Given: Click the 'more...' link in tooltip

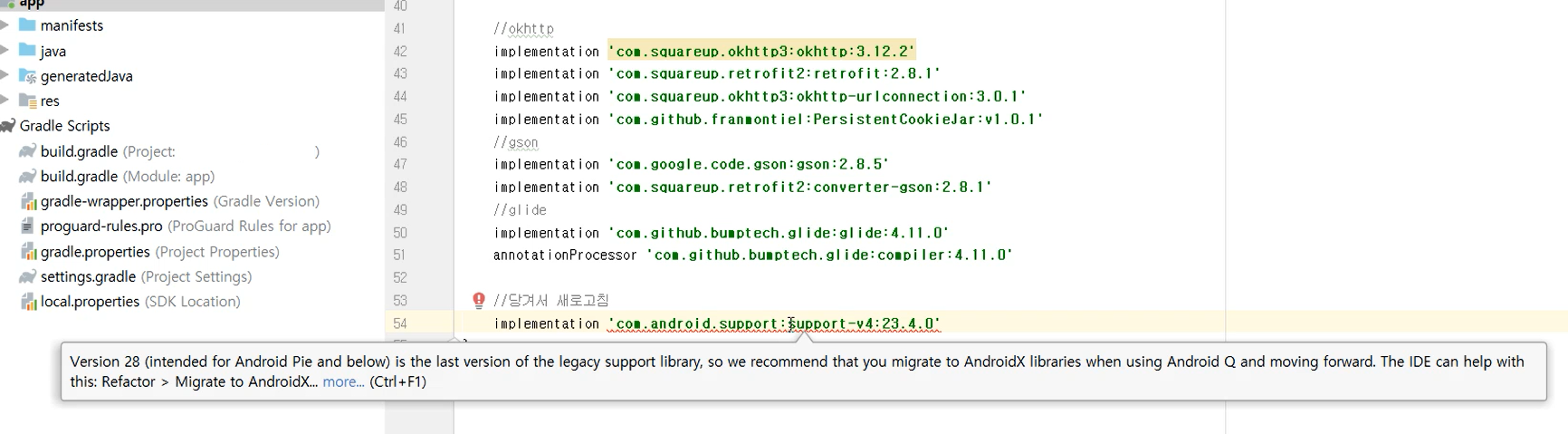Looking at the screenshot, I should [x=343, y=381].
